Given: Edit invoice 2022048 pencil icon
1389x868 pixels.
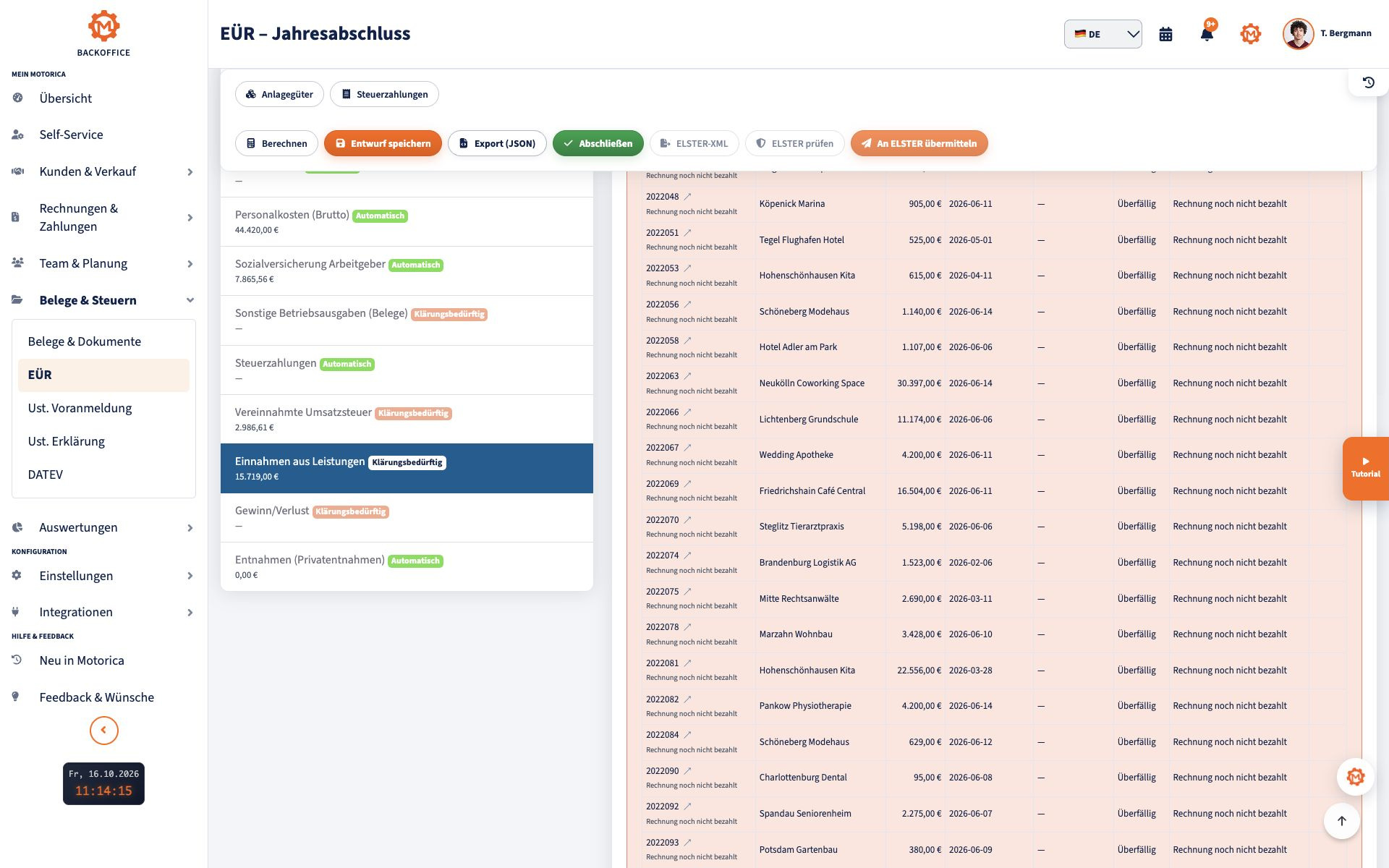Looking at the screenshot, I should click(688, 197).
